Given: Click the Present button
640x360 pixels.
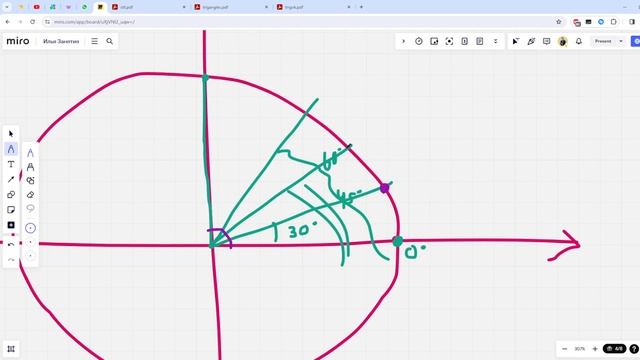Looking at the screenshot, I should coord(603,41).
